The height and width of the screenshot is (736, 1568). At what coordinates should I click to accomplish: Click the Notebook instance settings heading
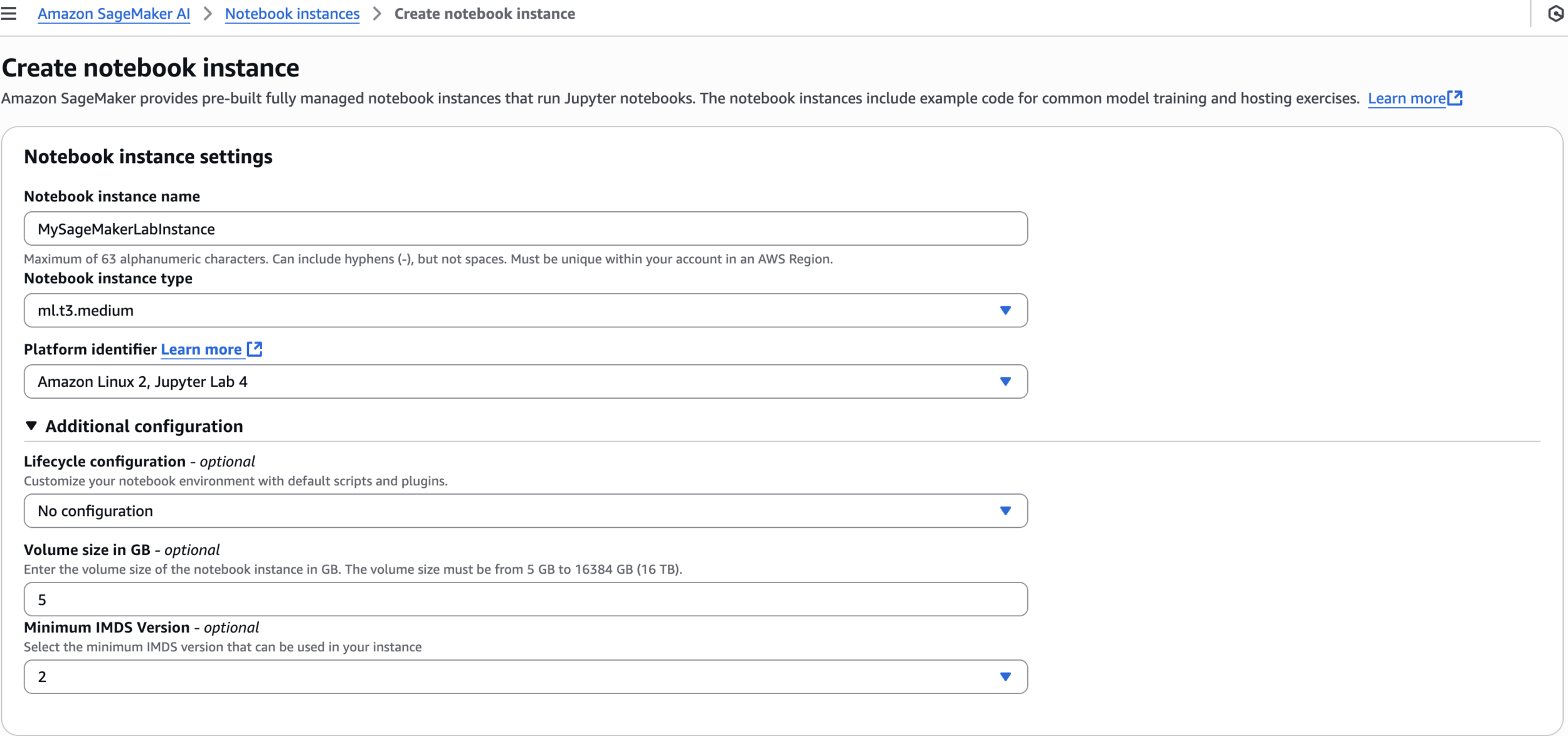coord(148,156)
